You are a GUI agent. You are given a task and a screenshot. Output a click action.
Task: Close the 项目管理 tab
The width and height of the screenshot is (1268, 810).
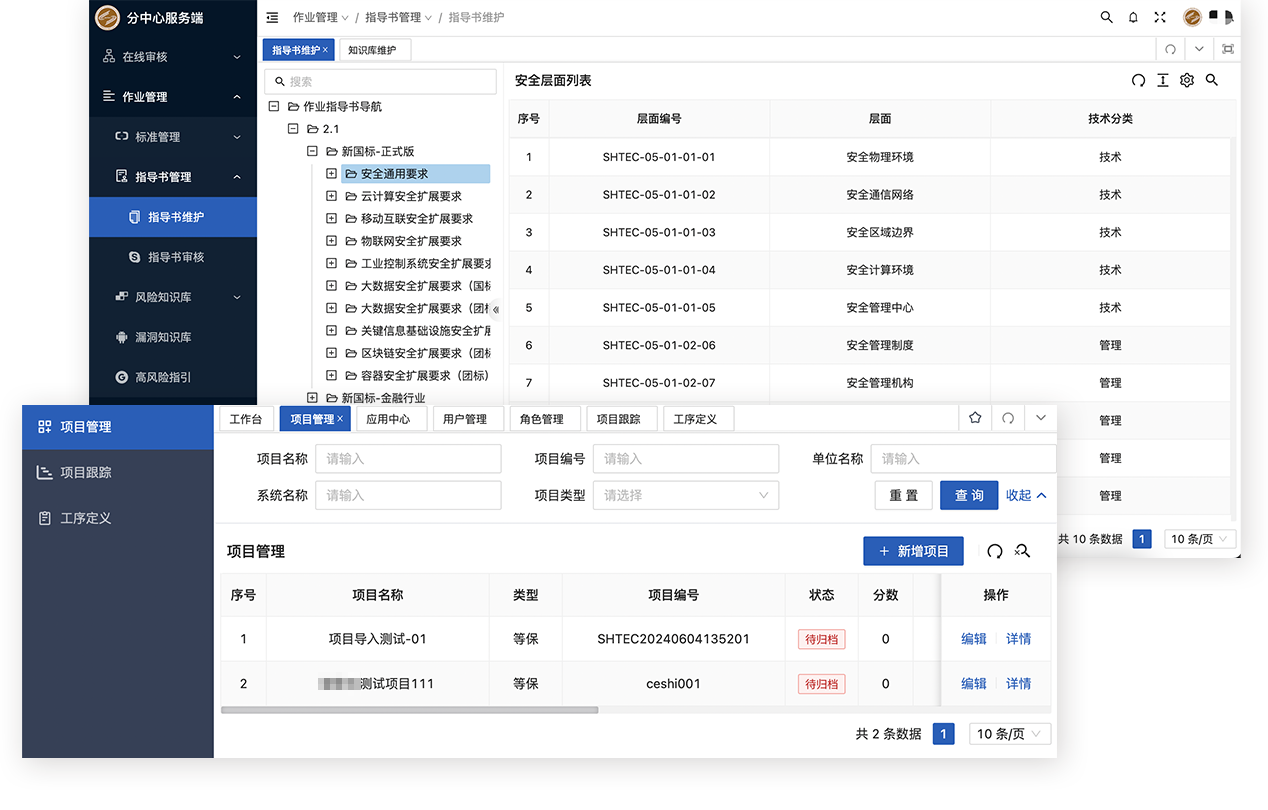[x=340, y=419]
